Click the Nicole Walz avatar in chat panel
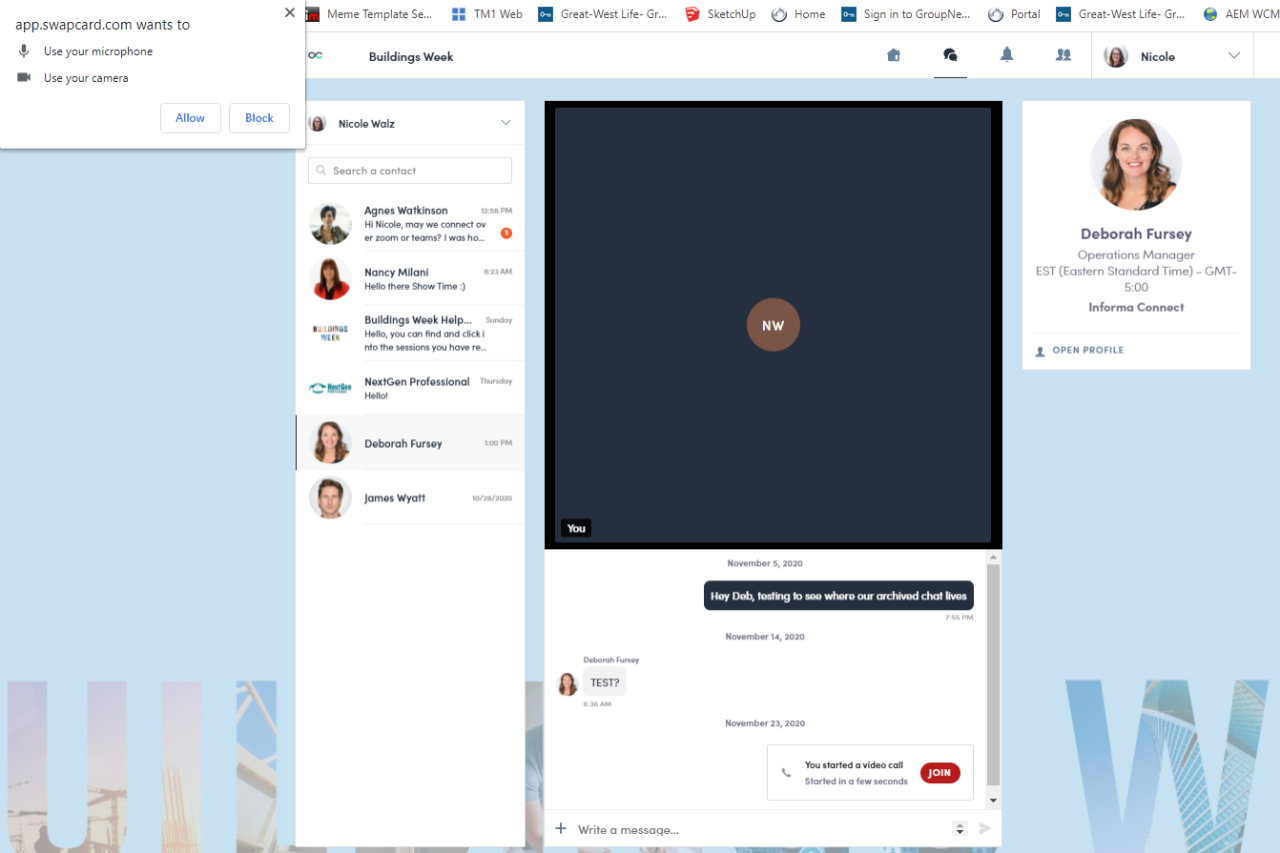 pyautogui.click(x=317, y=123)
